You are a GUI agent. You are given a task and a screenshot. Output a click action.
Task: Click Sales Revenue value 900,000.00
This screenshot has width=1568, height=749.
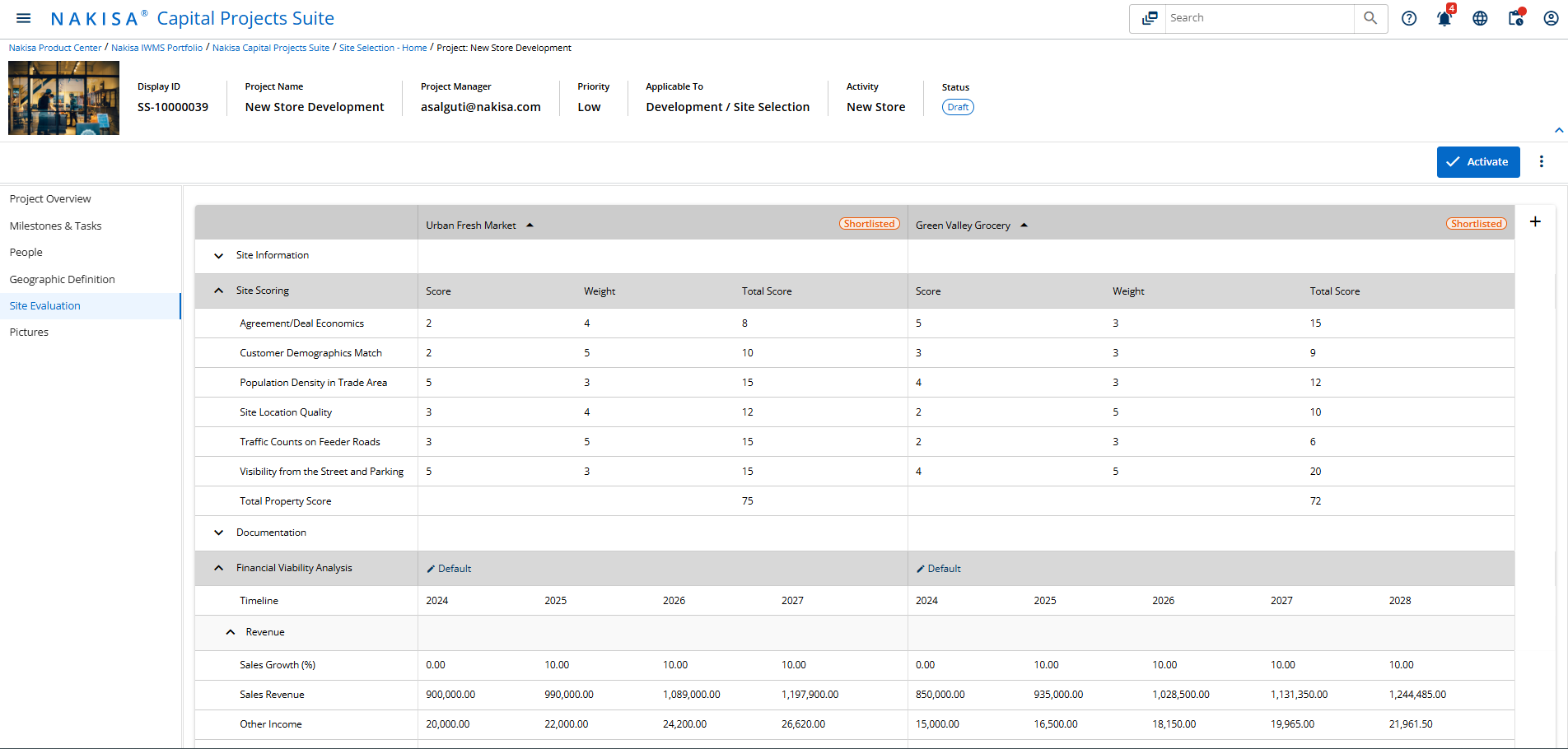click(x=450, y=695)
